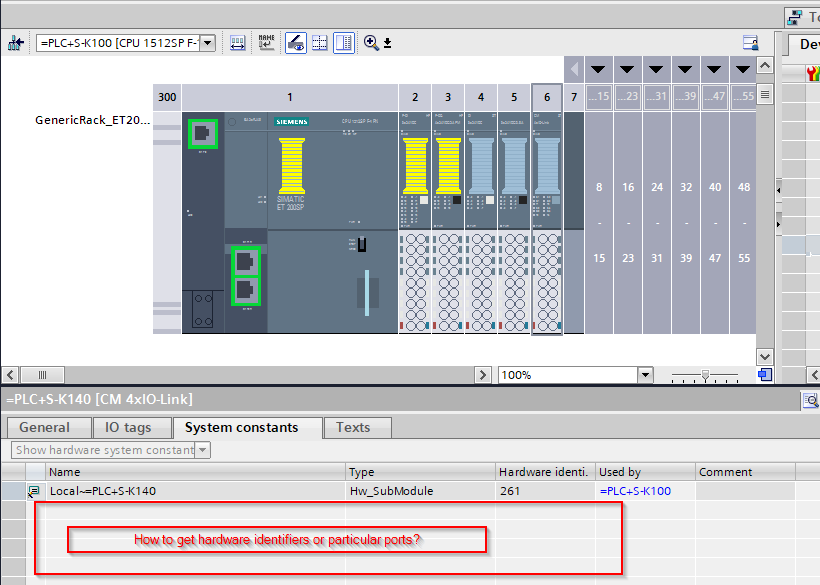This screenshot has width=820, height=585.
Task: Click the Type column header
Action: [420, 472]
